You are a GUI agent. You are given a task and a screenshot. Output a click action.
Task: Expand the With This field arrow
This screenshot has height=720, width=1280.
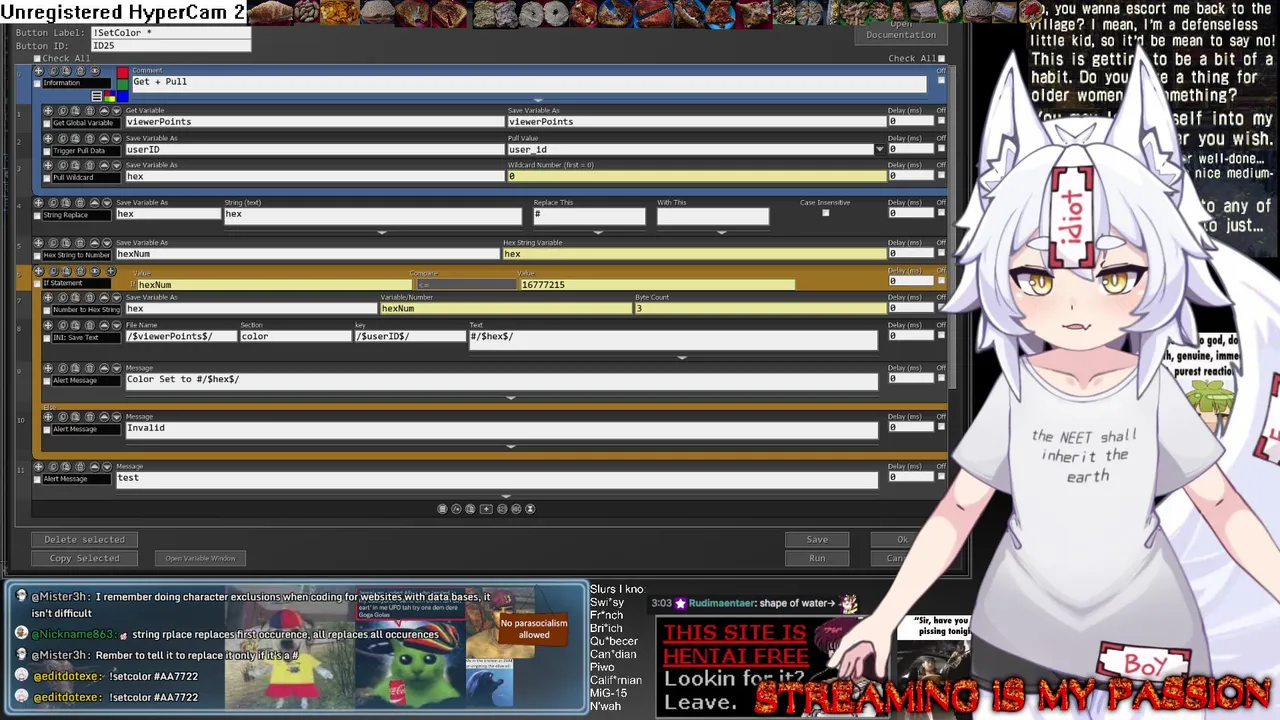(721, 232)
